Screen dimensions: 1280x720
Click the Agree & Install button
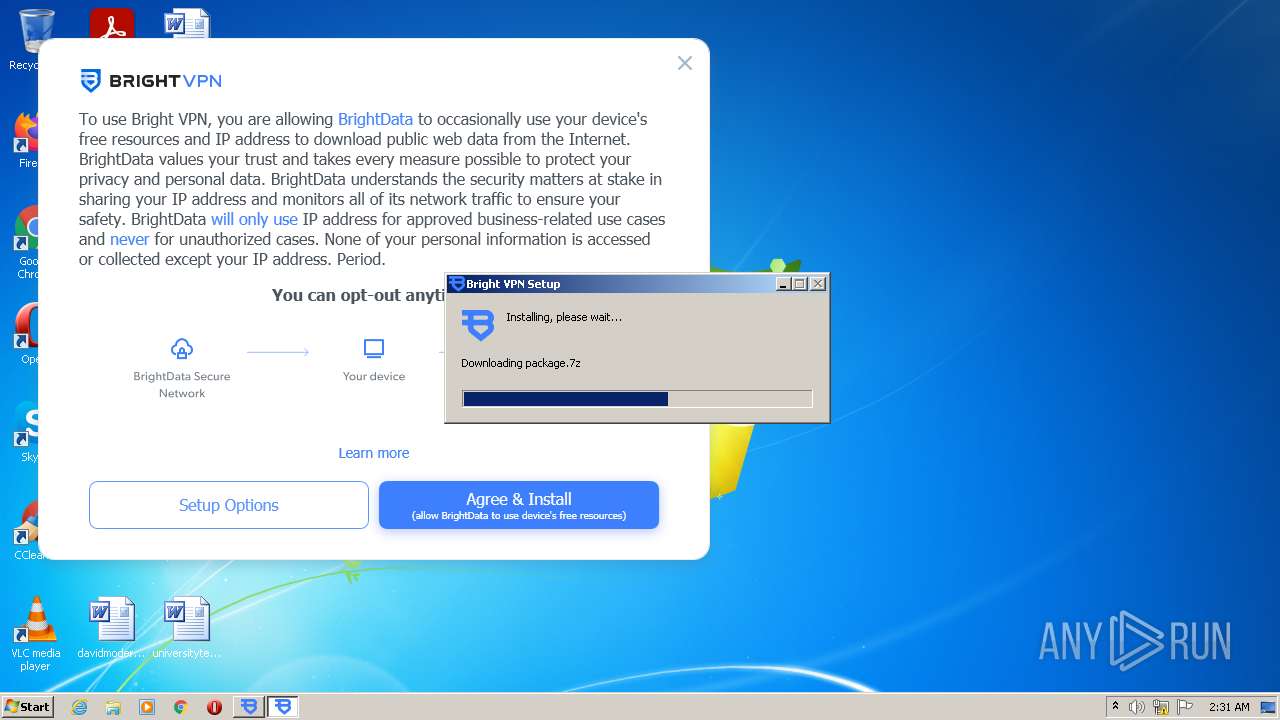(x=519, y=505)
